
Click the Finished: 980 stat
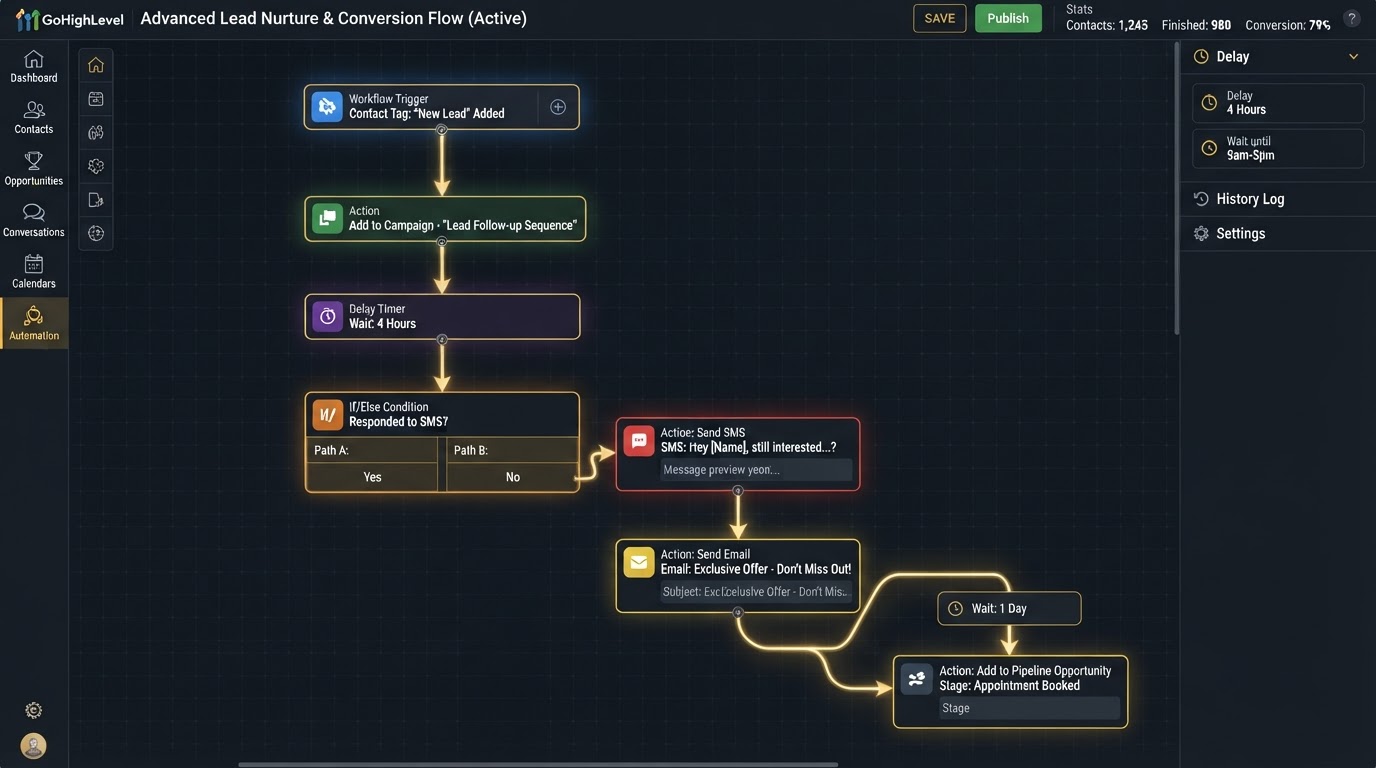[x=1196, y=25]
